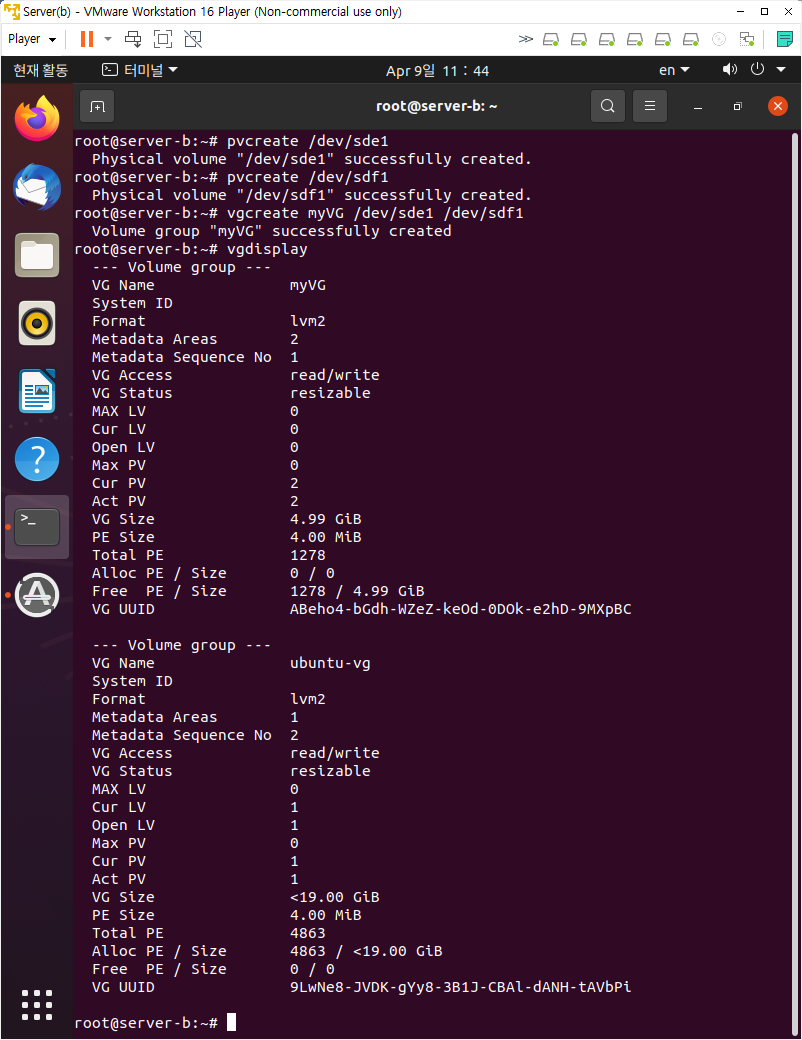Show applications grid at dock bottom
The image size is (802, 1040).
(x=37, y=1005)
